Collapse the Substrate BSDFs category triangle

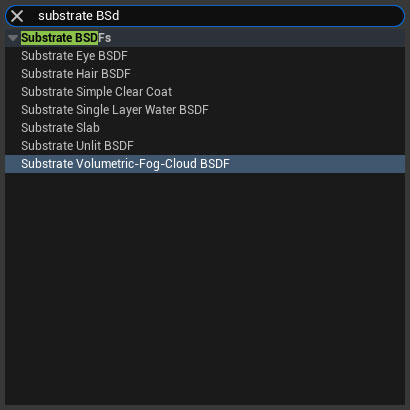click(13, 38)
